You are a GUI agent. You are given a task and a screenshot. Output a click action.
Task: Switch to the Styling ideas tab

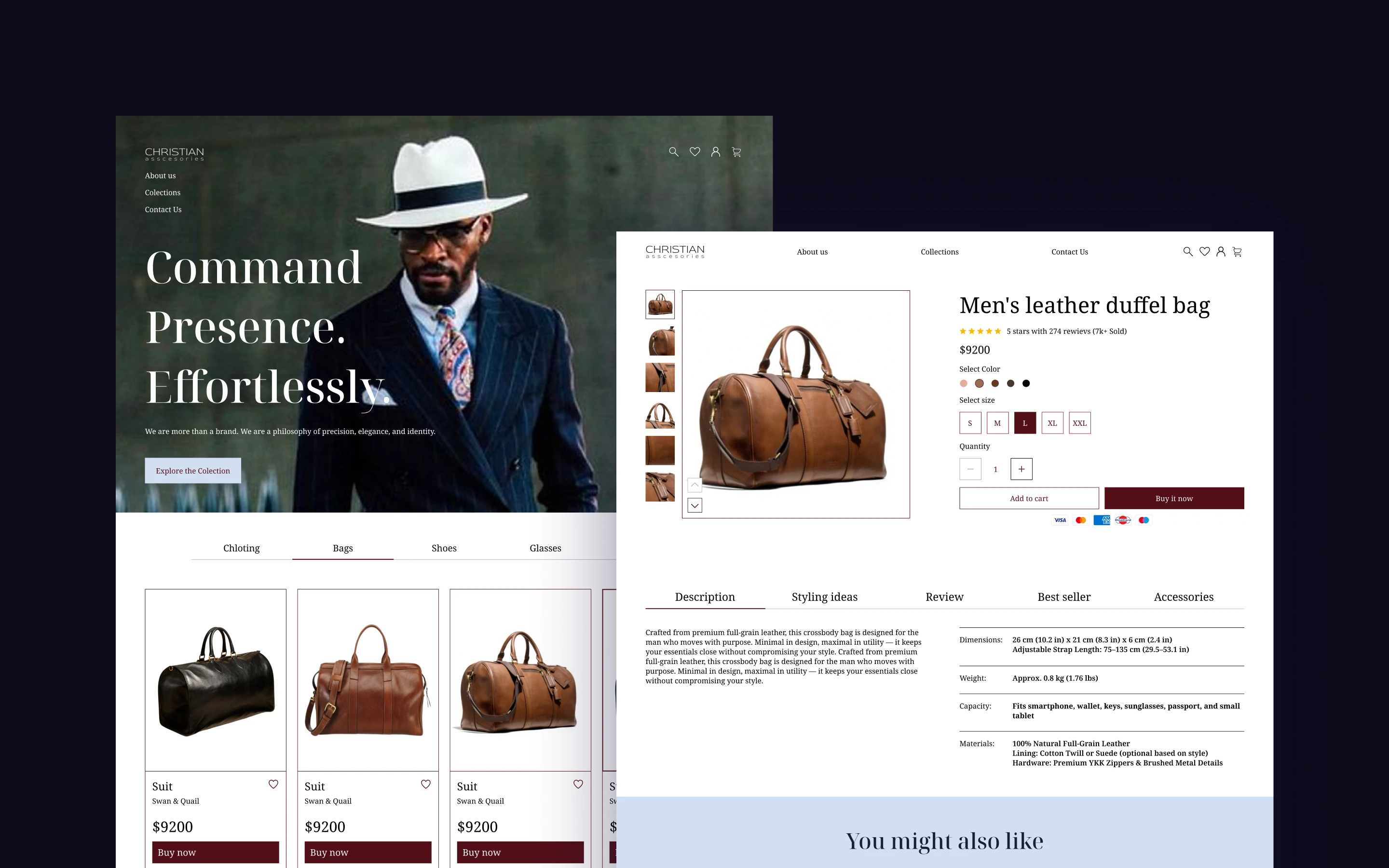[825, 597]
